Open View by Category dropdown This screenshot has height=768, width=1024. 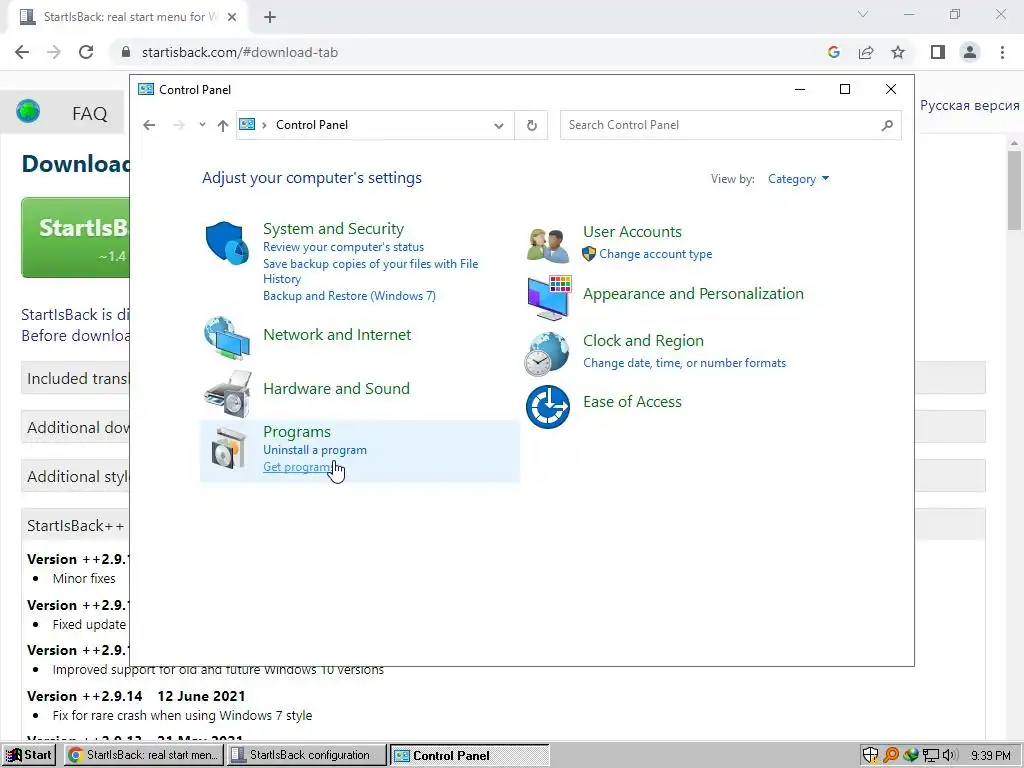(798, 179)
